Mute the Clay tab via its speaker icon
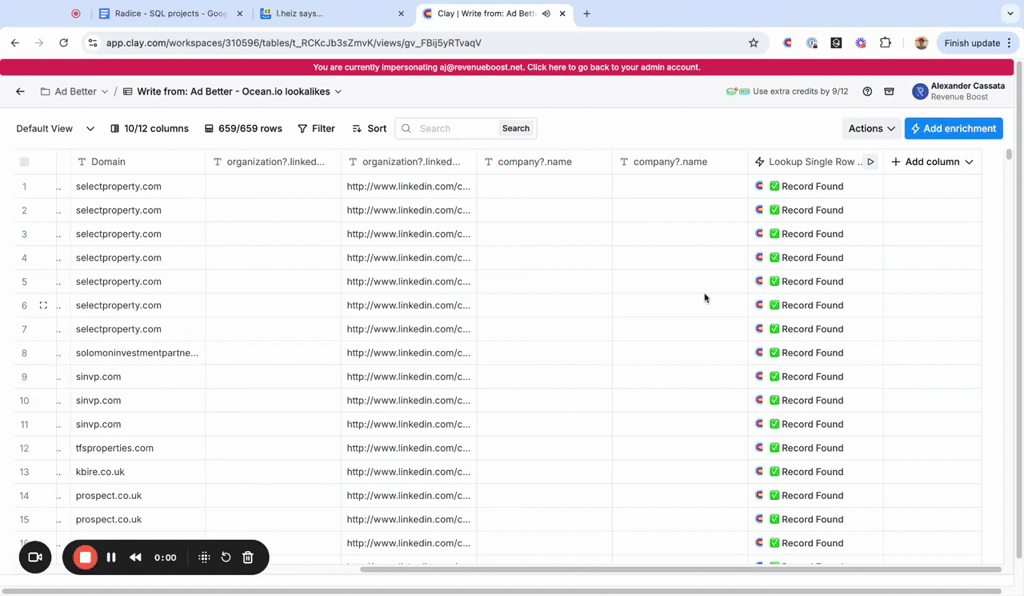Viewport: 1024px width, 596px height. [x=546, y=14]
